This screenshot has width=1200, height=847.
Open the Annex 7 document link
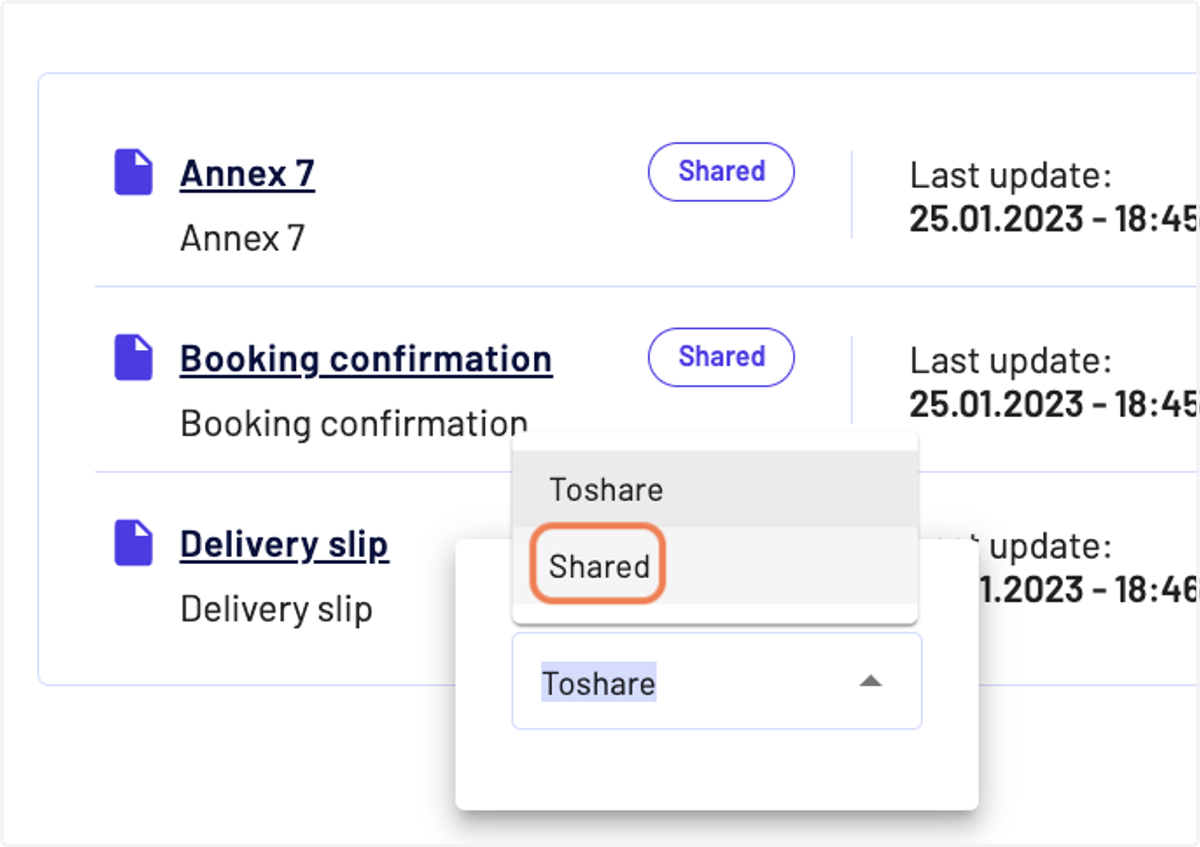247,174
